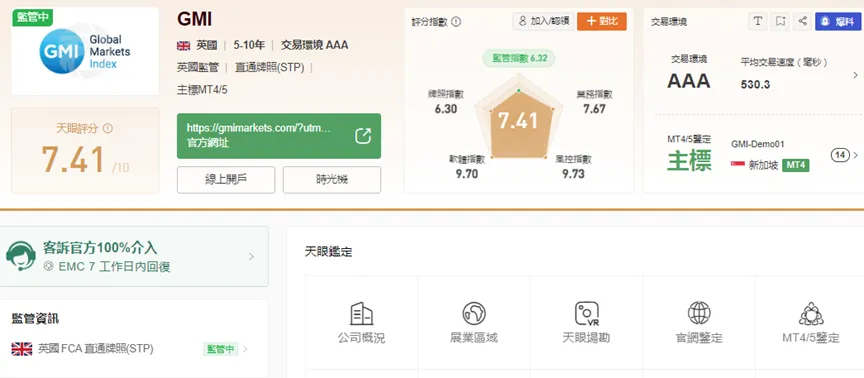Click the 5-10年 tag
864x378 pixels.
[249, 45]
